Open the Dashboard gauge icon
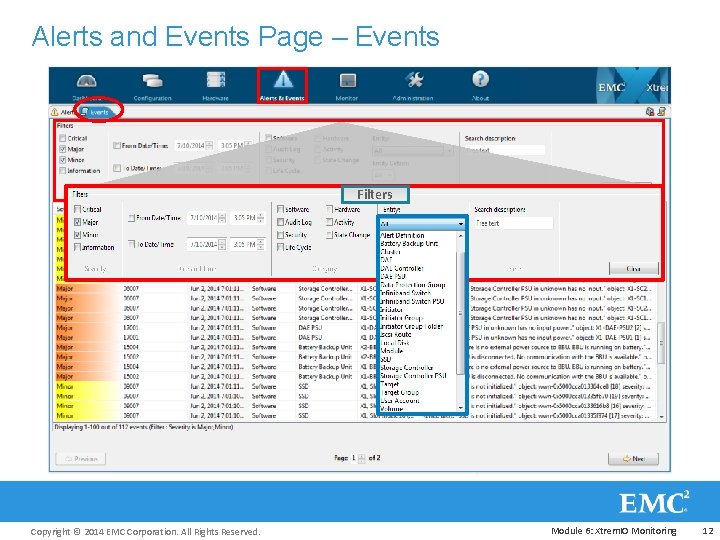Image resolution: width=720 pixels, height=540 pixels. [86, 82]
